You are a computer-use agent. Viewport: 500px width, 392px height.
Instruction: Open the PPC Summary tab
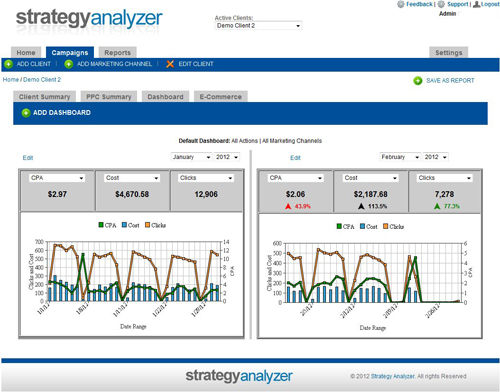point(109,97)
